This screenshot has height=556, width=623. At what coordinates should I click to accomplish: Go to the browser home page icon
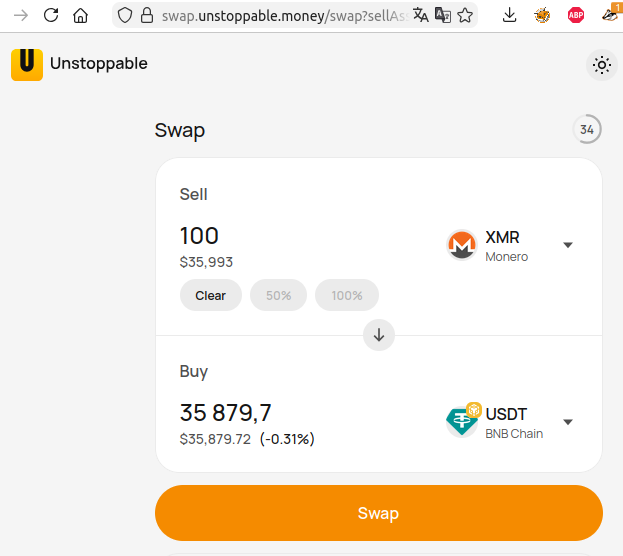tap(81, 15)
